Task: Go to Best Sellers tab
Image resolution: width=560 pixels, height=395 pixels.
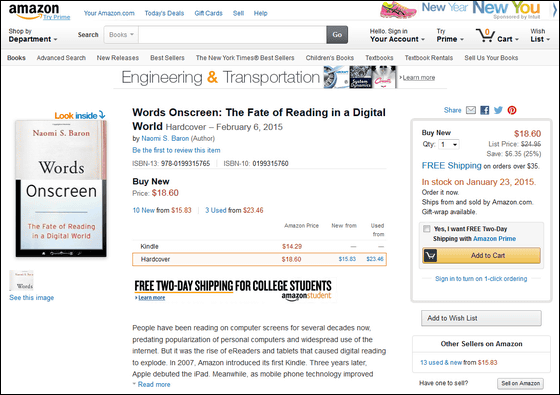Action: (x=167, y=58)
